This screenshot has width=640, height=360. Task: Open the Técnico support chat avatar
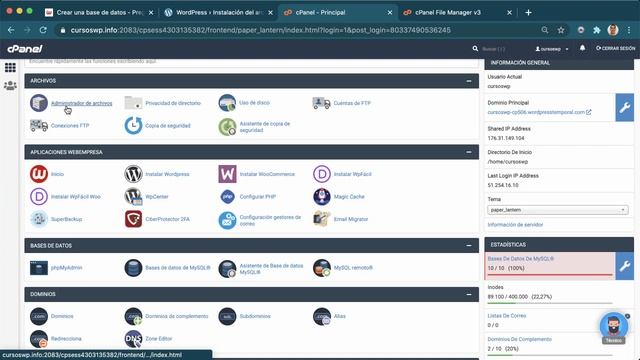tap(613, 325)
